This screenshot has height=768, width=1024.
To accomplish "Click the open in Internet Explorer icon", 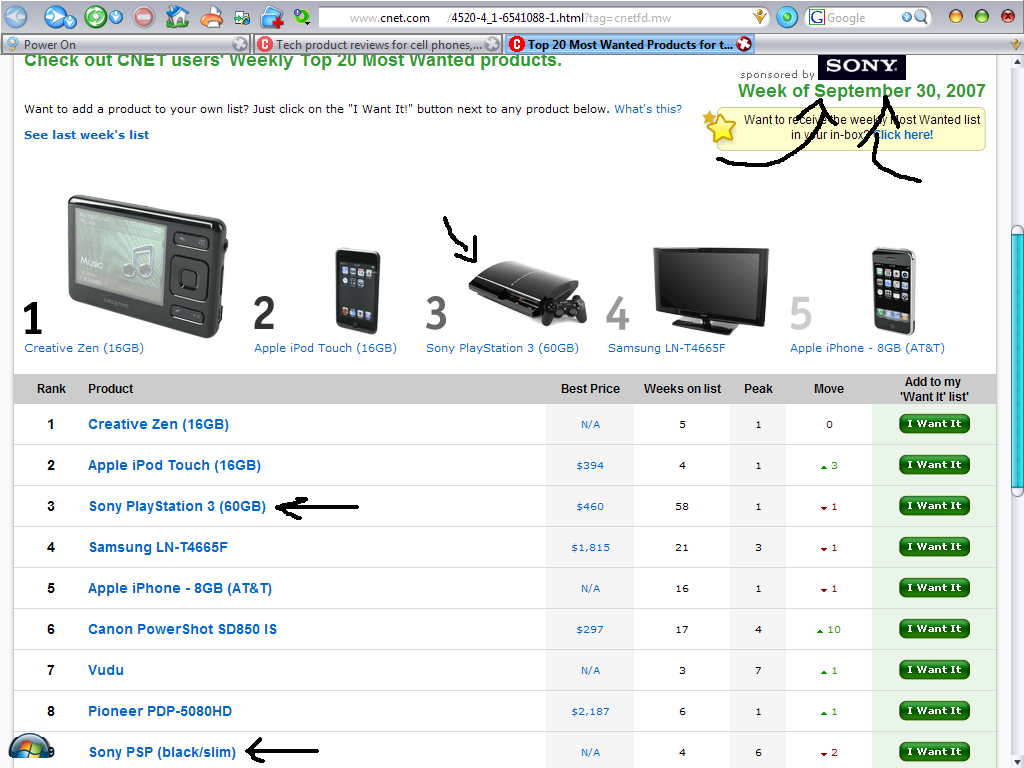I will pyautogui.click(x=242, y=18).
